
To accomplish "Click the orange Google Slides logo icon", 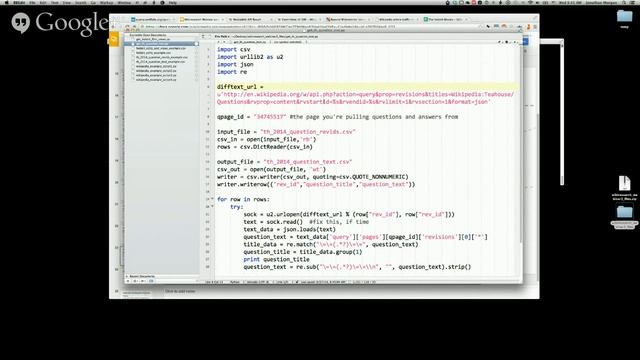I will (x=114, y=40).
